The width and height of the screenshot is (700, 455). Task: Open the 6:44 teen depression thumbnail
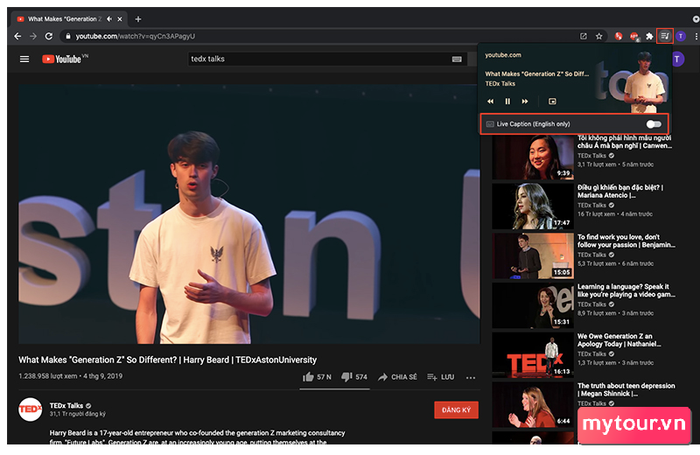coord(533,405)
